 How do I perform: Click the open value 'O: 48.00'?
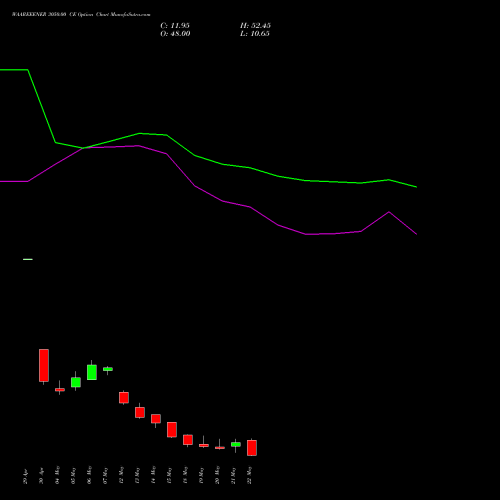(x=175, y=34)
